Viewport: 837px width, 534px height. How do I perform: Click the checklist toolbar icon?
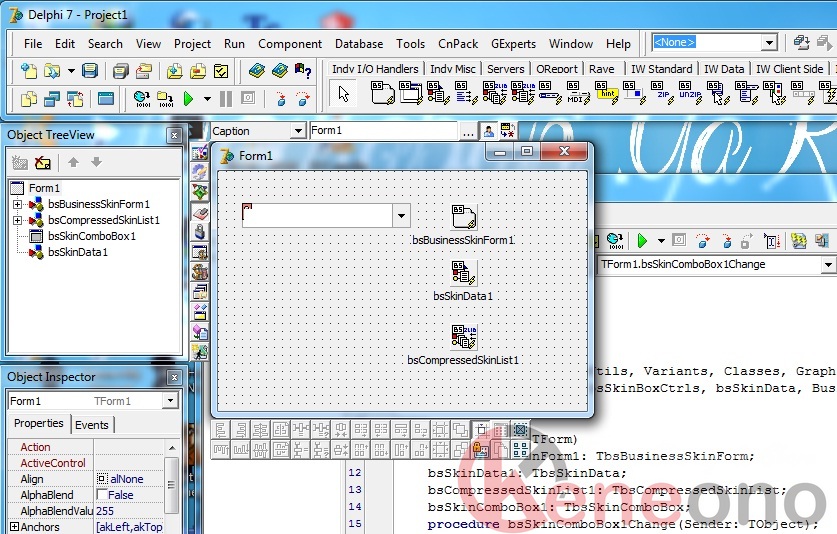(220, 70)
